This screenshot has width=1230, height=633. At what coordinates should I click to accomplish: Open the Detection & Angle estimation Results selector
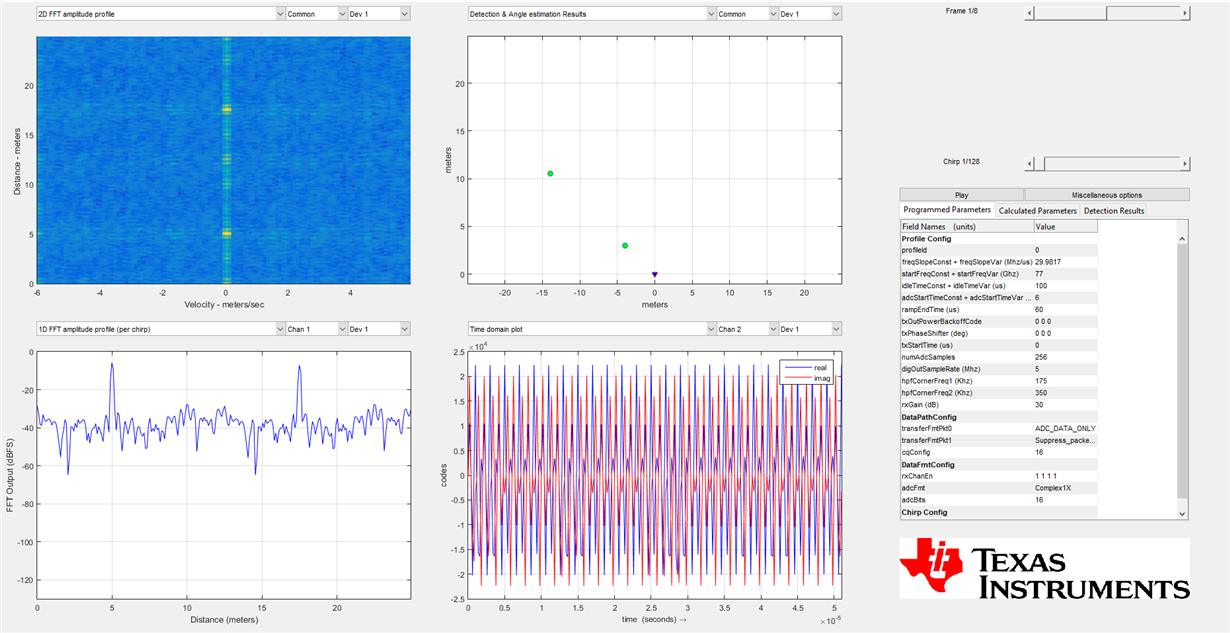[592, 14]
